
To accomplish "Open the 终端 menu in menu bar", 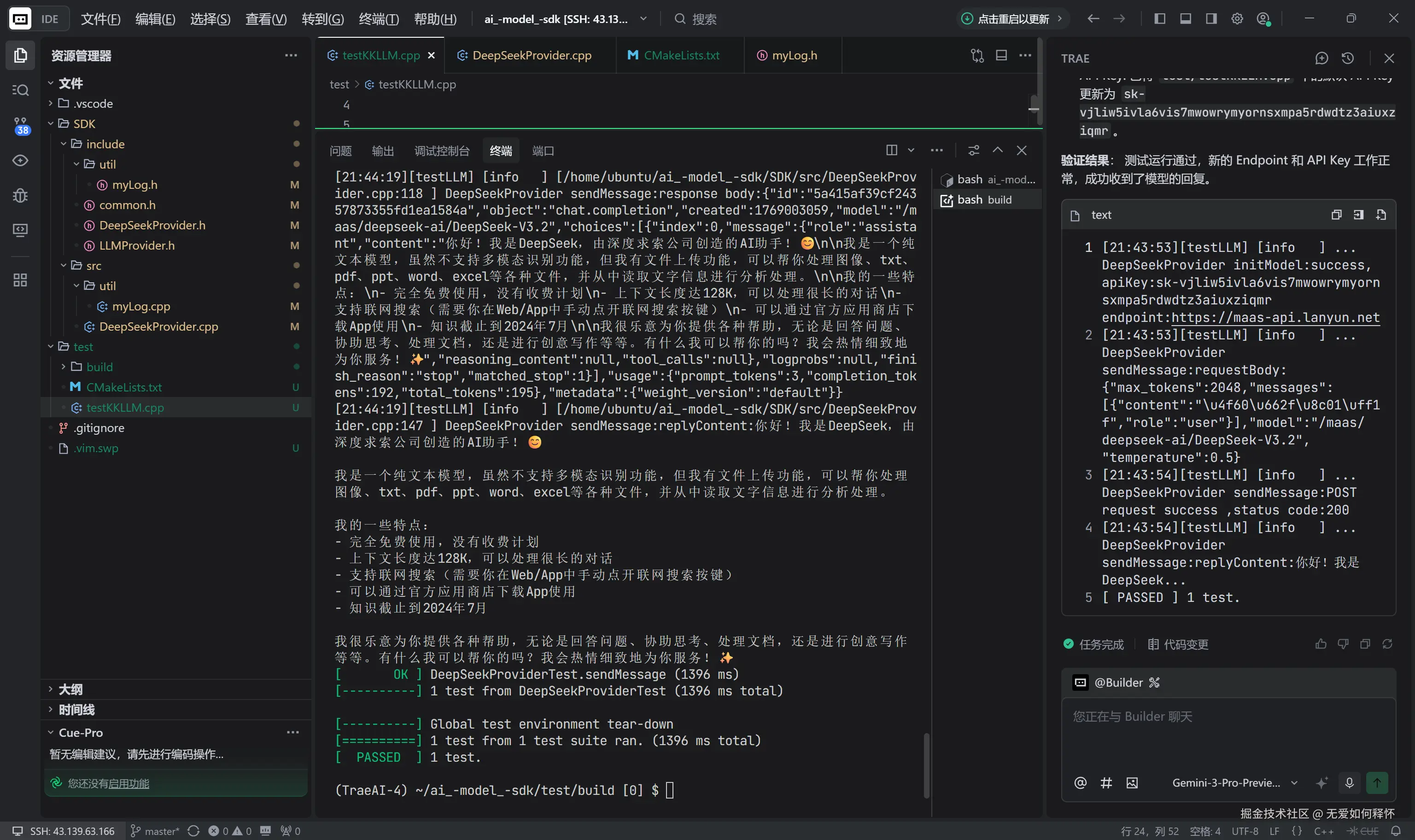I will [379, 19].
